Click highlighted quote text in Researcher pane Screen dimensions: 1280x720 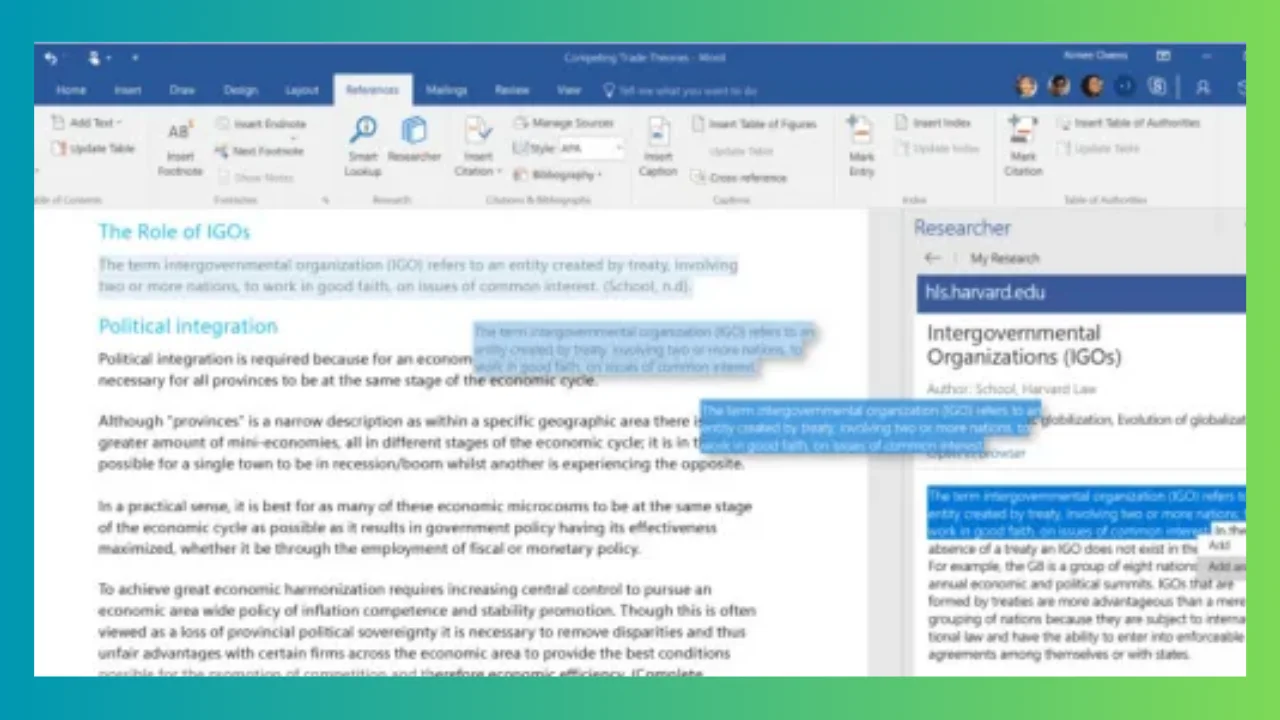pos(1087,513)
